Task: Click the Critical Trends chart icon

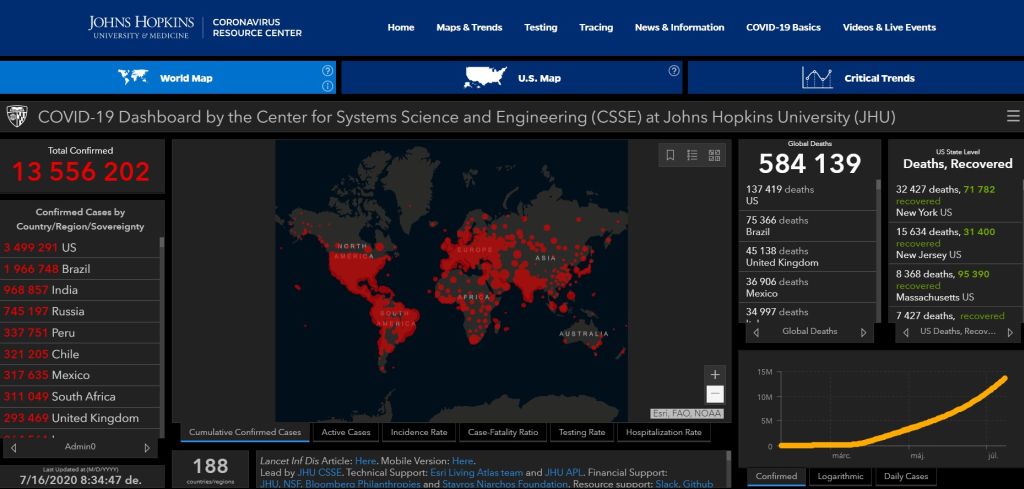Action: [x=817, y=78]
